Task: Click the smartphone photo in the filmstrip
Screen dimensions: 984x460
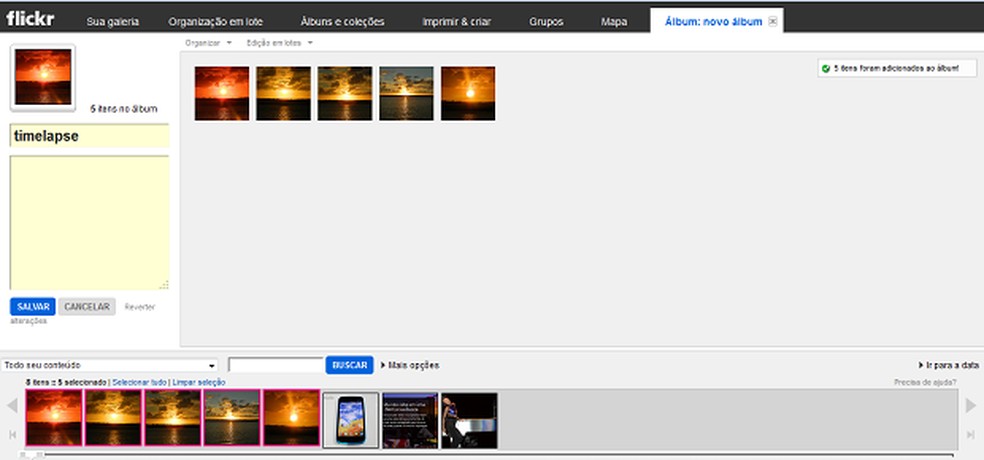Action: coord(351,420)
